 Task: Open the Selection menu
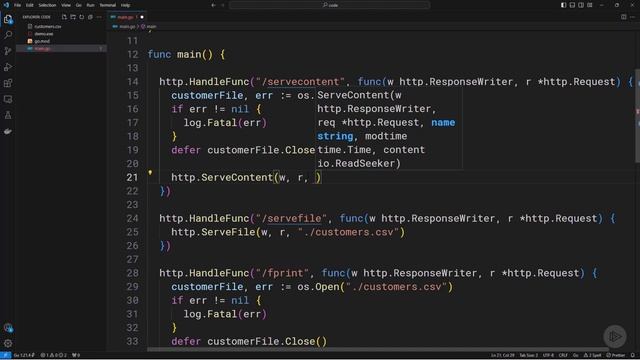pos(47,5)
